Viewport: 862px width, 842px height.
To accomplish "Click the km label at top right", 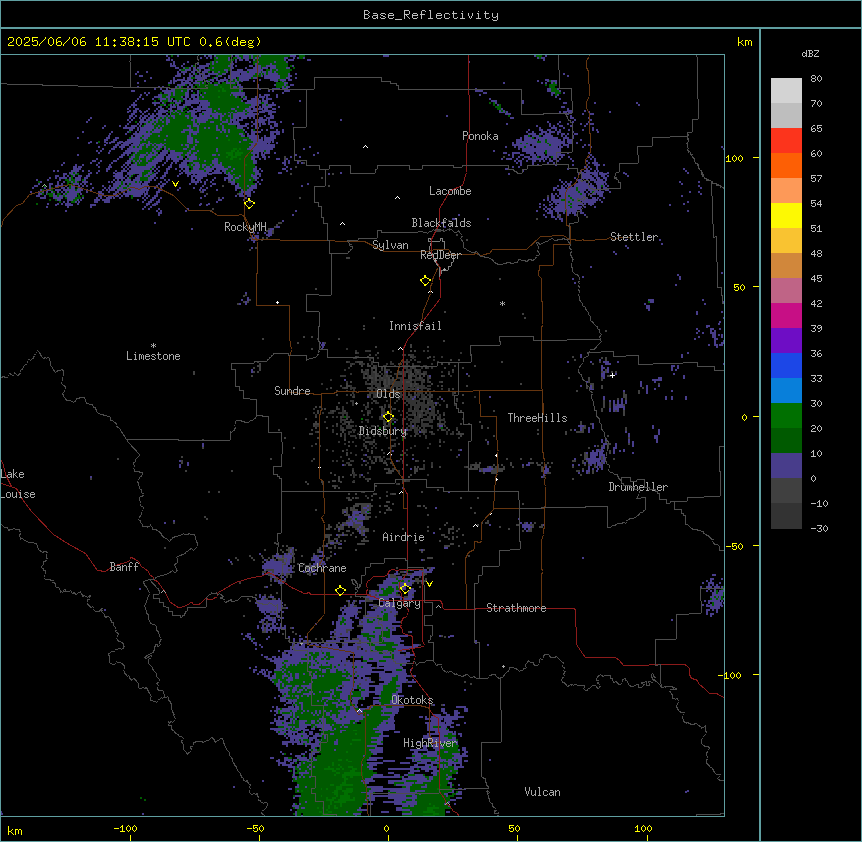I will 744,42.
